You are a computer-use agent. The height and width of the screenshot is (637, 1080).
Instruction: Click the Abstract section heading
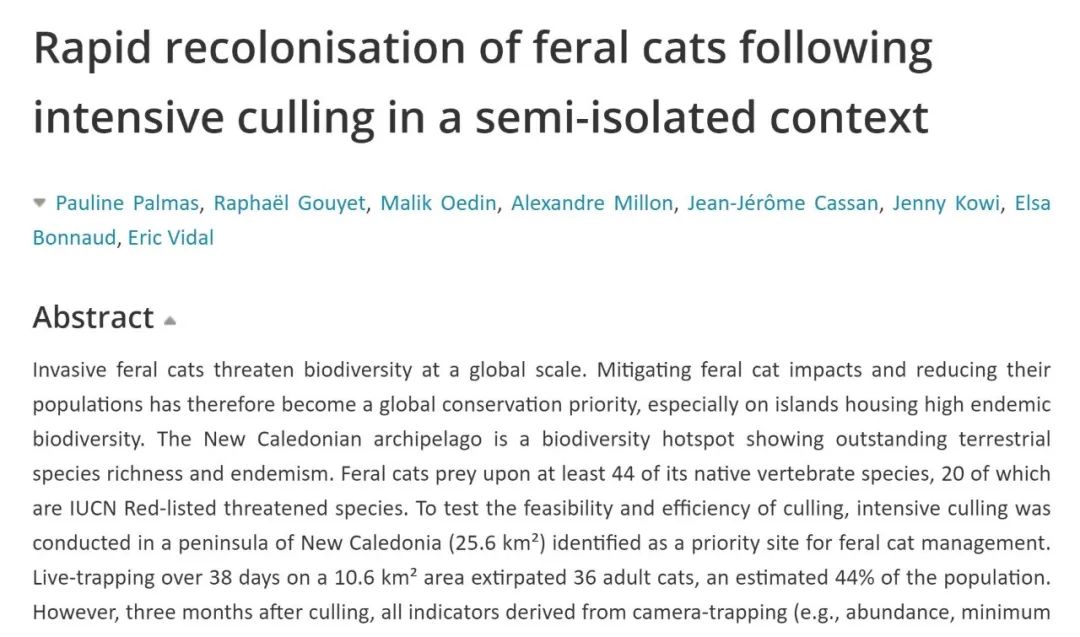tap(93, 317)
